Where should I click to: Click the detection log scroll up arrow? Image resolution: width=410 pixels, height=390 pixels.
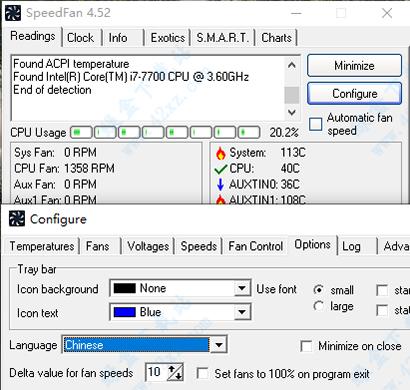click(x=292, y=65)
